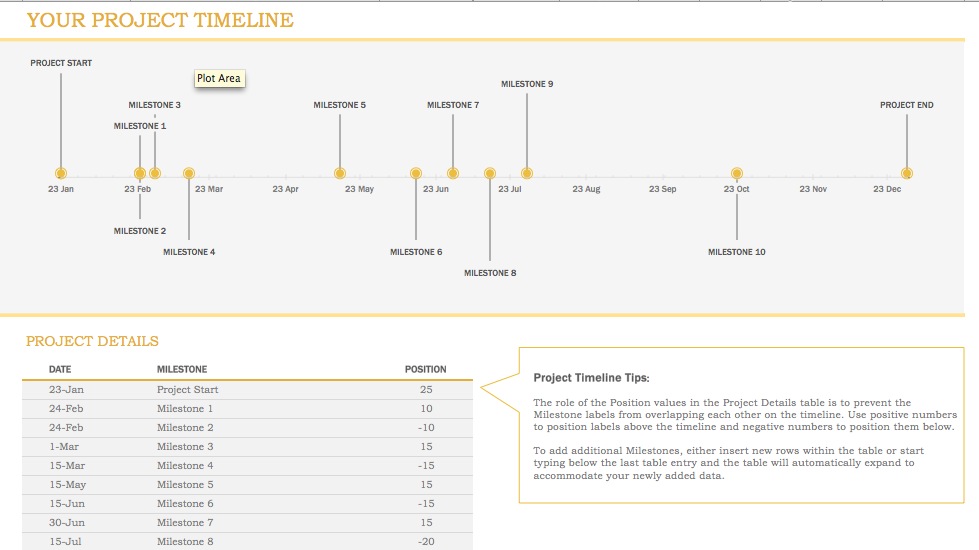The image size is (979, 550).
Task: Click the Project Timeline Tips heading
Action: tap(591, 378)
